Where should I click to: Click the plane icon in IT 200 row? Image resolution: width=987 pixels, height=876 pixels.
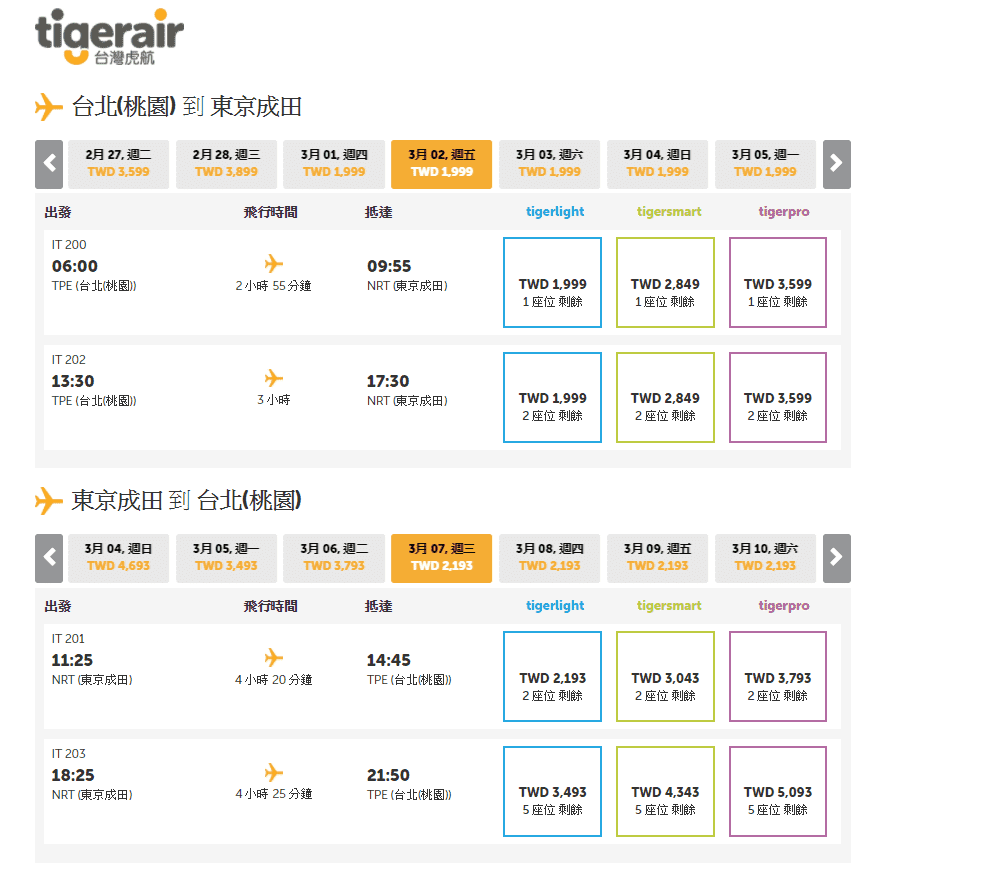pyautogui.click(x=273, y=263)
